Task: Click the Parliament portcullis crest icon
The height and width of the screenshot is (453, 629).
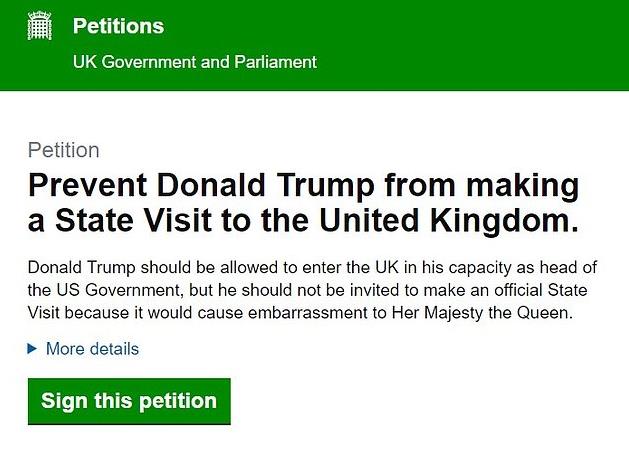Action: [41, 27]
